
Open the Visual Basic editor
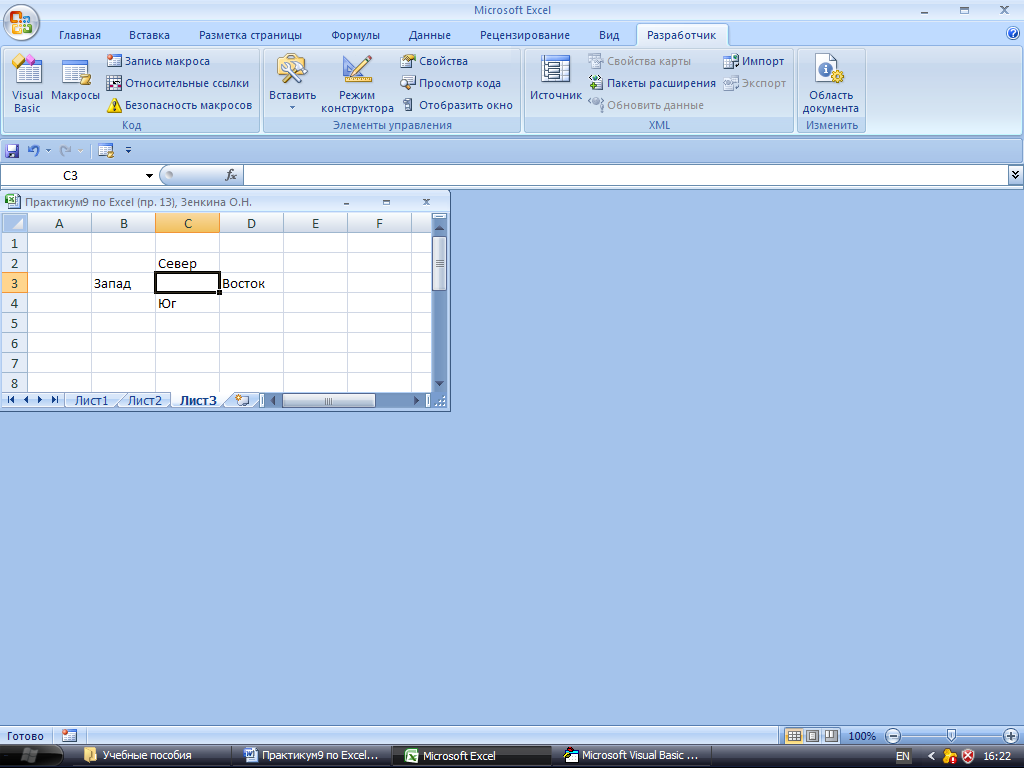(27, 84)
